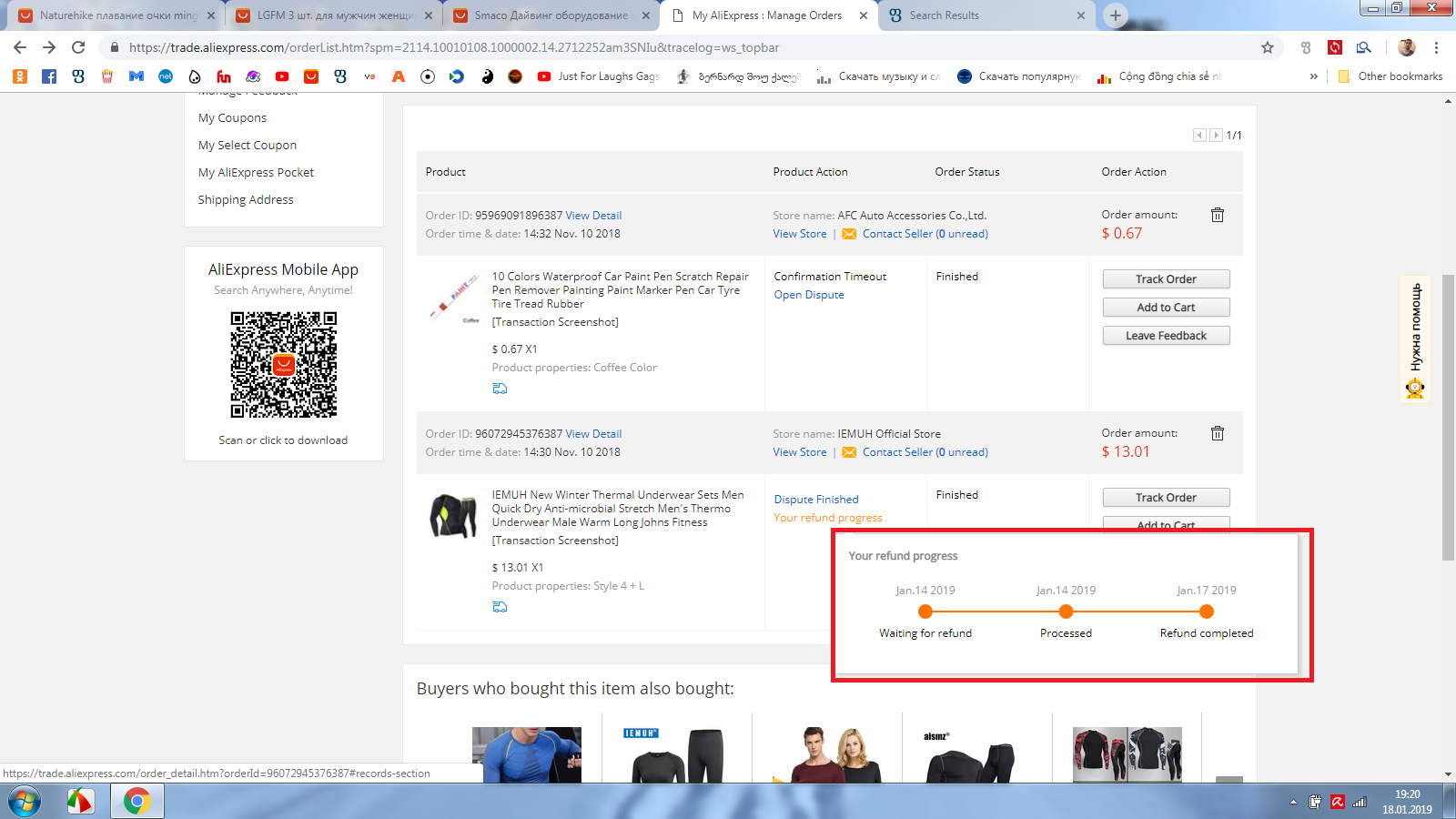Viewport: 1456px width, 819px height.
Task: Open the recommended blue compression shirt thumbnail
Action: (527, 754)
